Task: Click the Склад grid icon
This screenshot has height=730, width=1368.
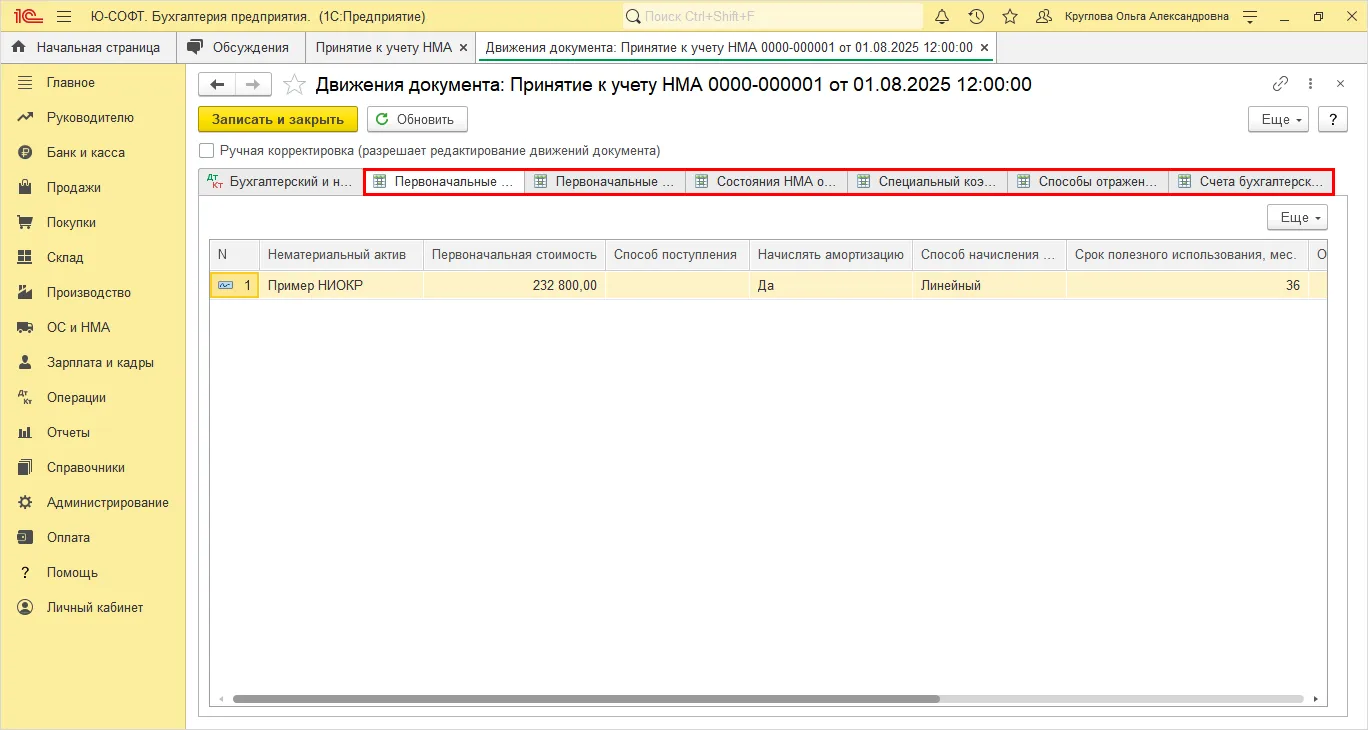Action: pos(26,257)
